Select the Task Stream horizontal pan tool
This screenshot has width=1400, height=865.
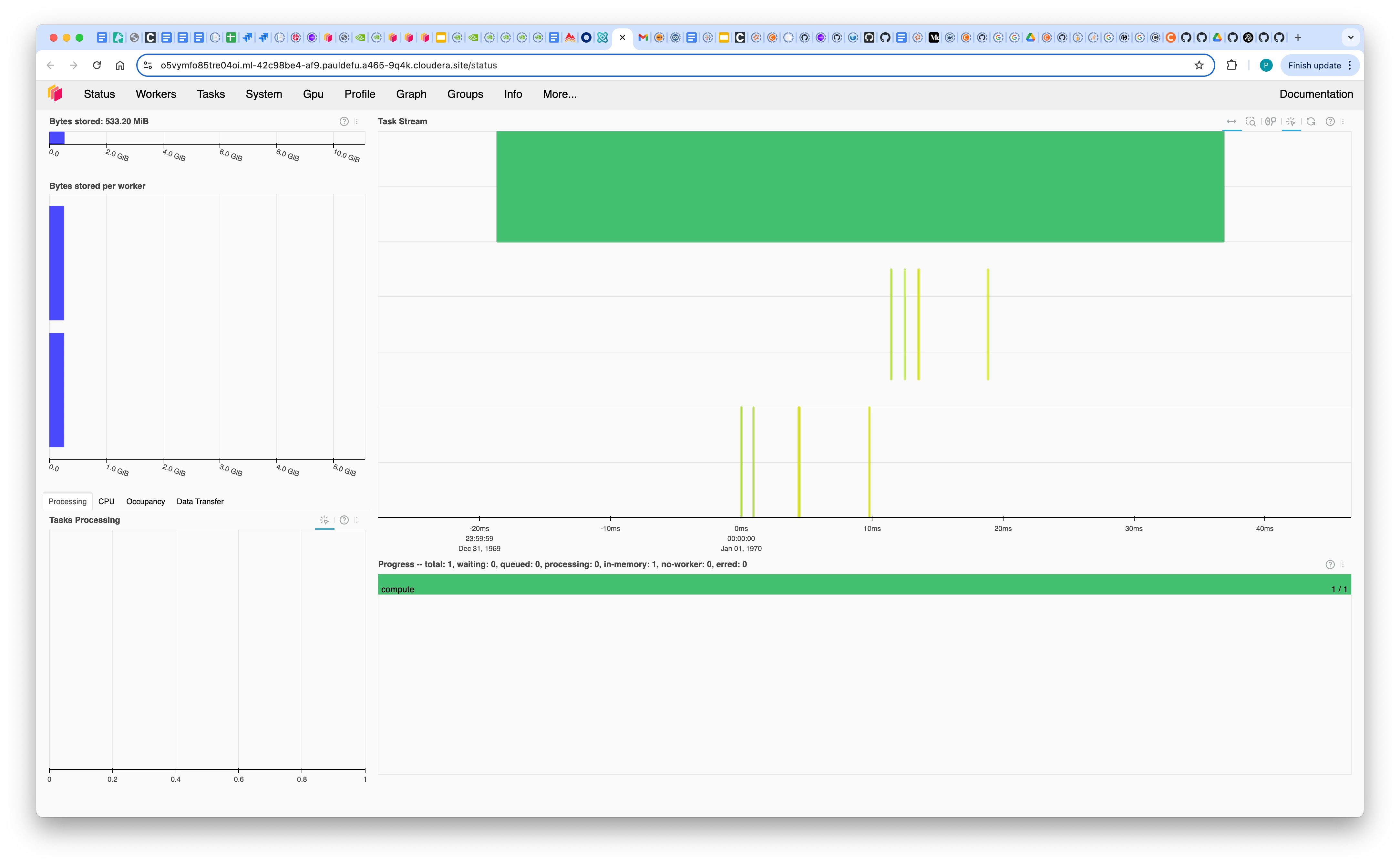[1231, 121]
